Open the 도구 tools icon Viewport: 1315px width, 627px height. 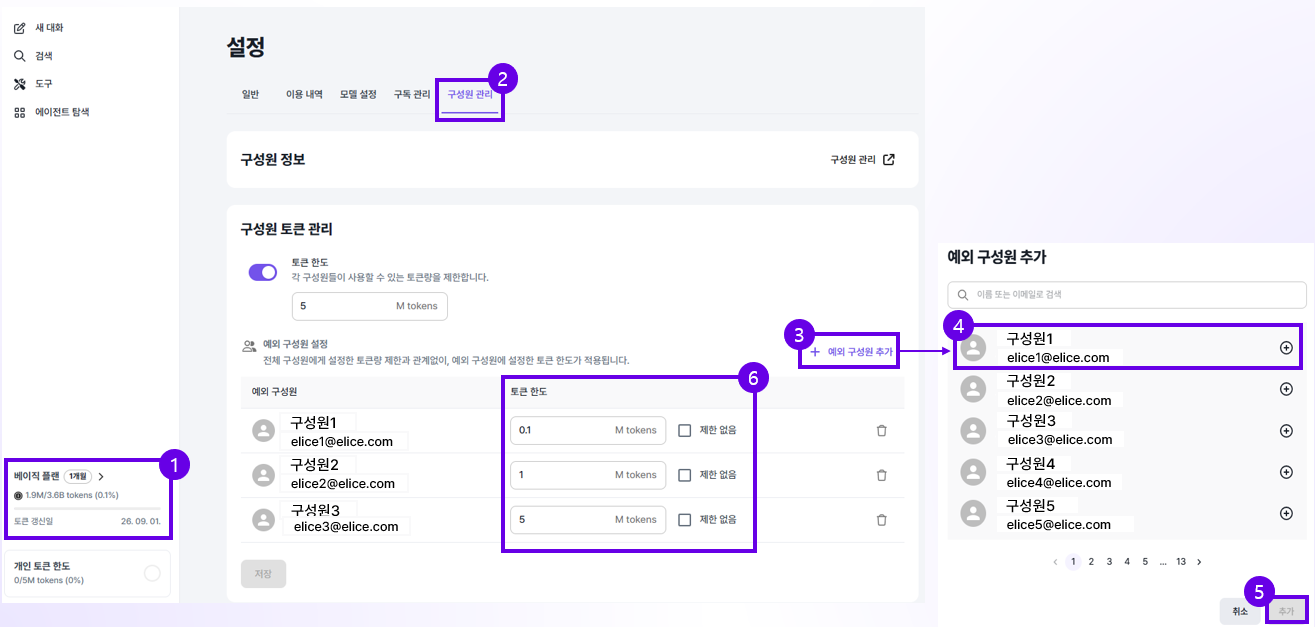pos(19,84)
